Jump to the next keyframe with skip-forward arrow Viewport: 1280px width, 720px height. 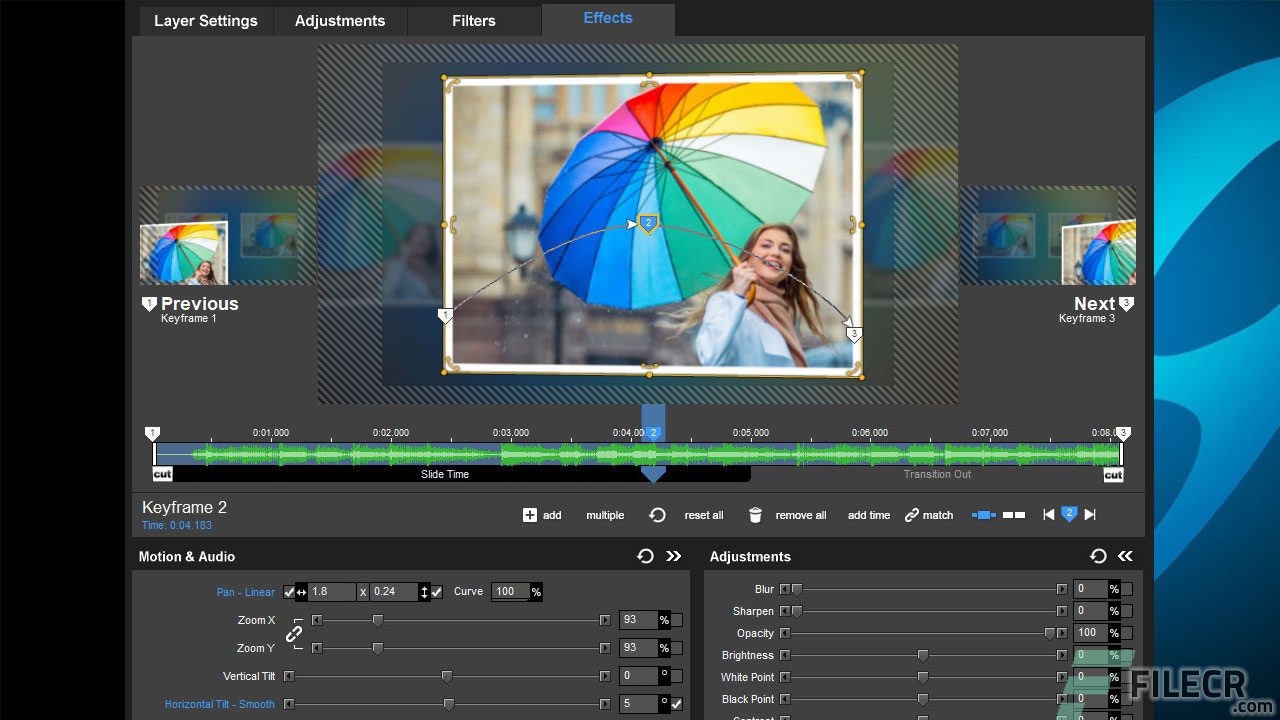tap(1090, 515)
